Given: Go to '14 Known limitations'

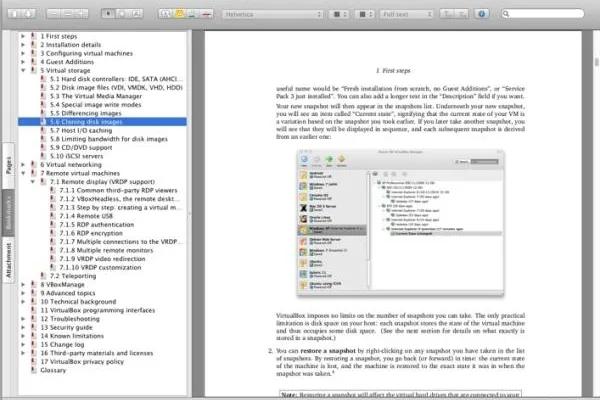Looking at the screenshot, I should [x=72, y=336].
